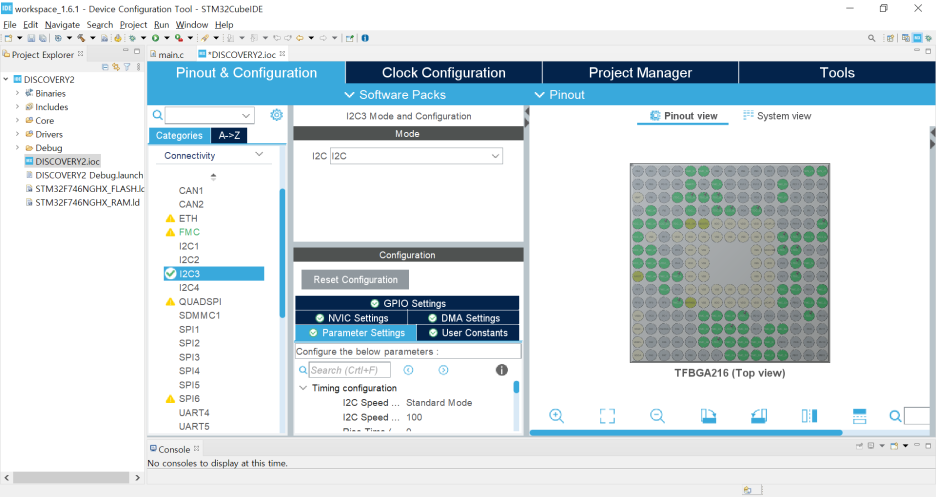
Task: Switch to Pinout view
Action: pos(683,116)
